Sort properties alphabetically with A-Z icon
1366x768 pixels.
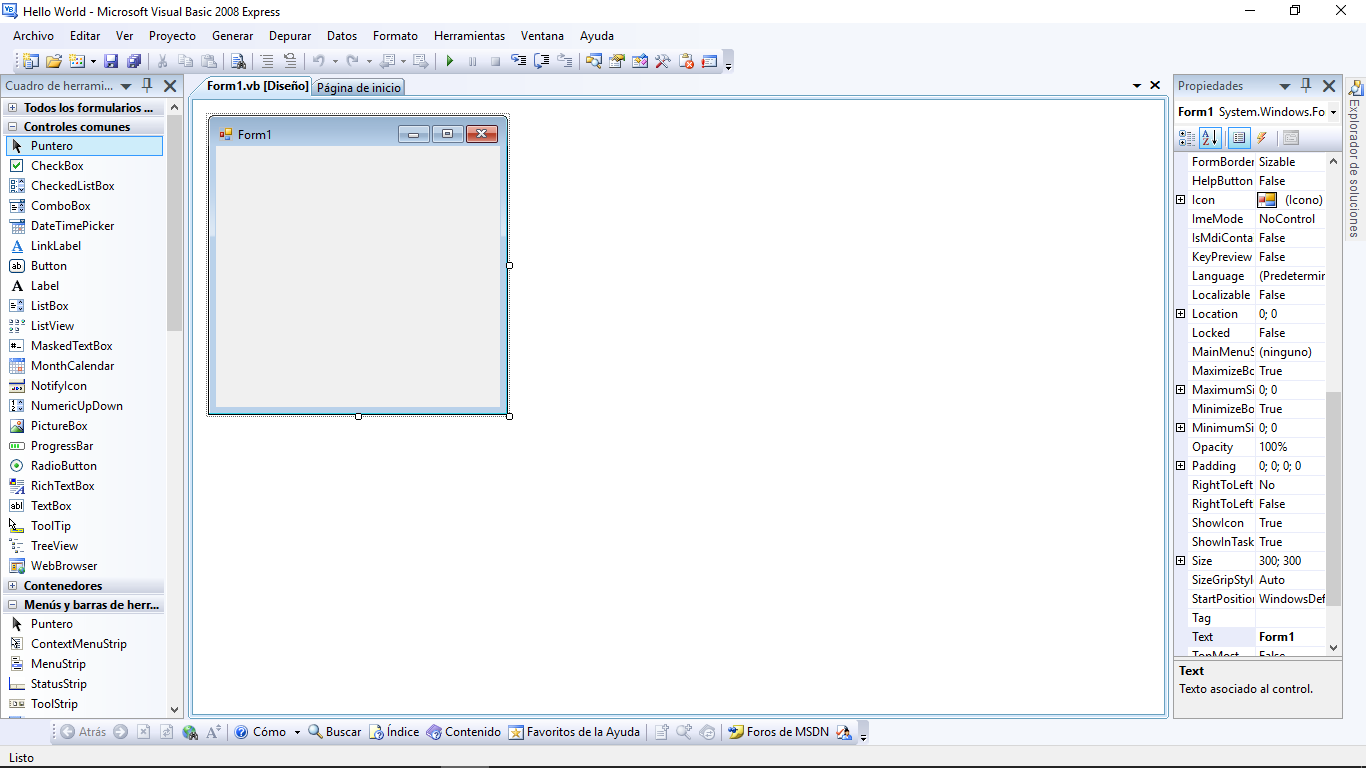[x=1209, y=138]
